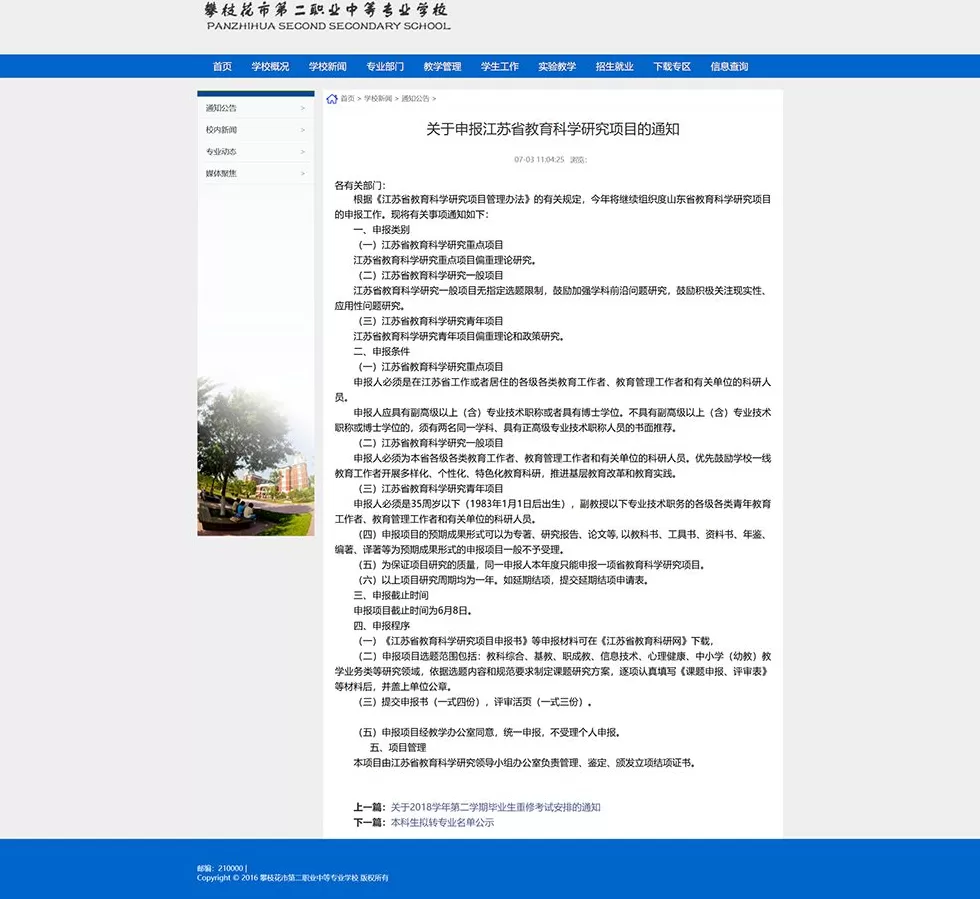Click the article title 关于申报江苏省教育科学研究项目的通知

[x=552, y=129]
